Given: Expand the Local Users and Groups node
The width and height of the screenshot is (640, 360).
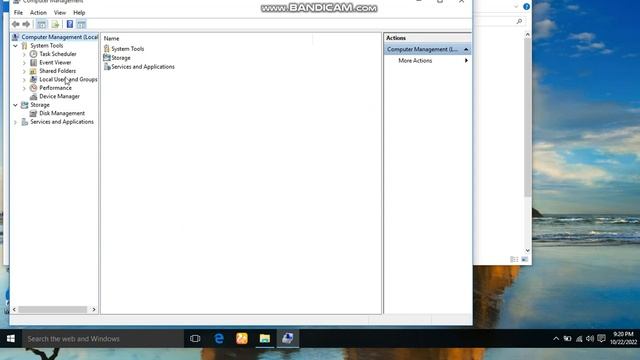Looking at the screenshot, I should (24, 80).
